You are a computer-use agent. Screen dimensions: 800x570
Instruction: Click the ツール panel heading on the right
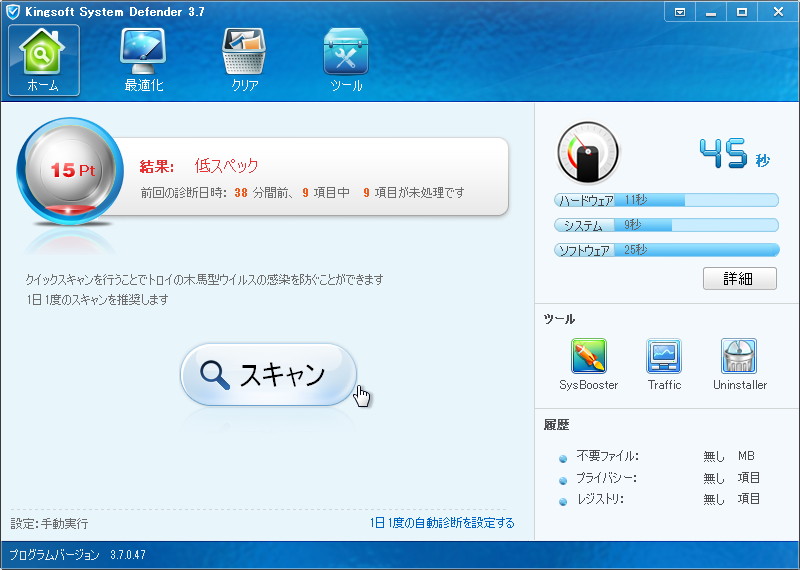[560, 319]
